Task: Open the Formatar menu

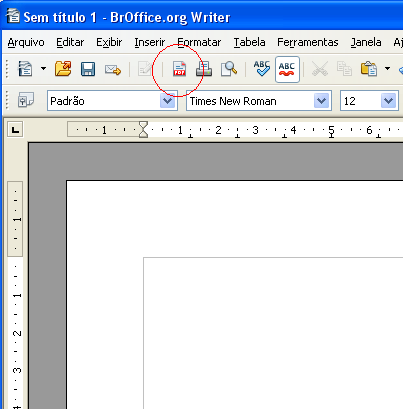Action: point(199,42)
